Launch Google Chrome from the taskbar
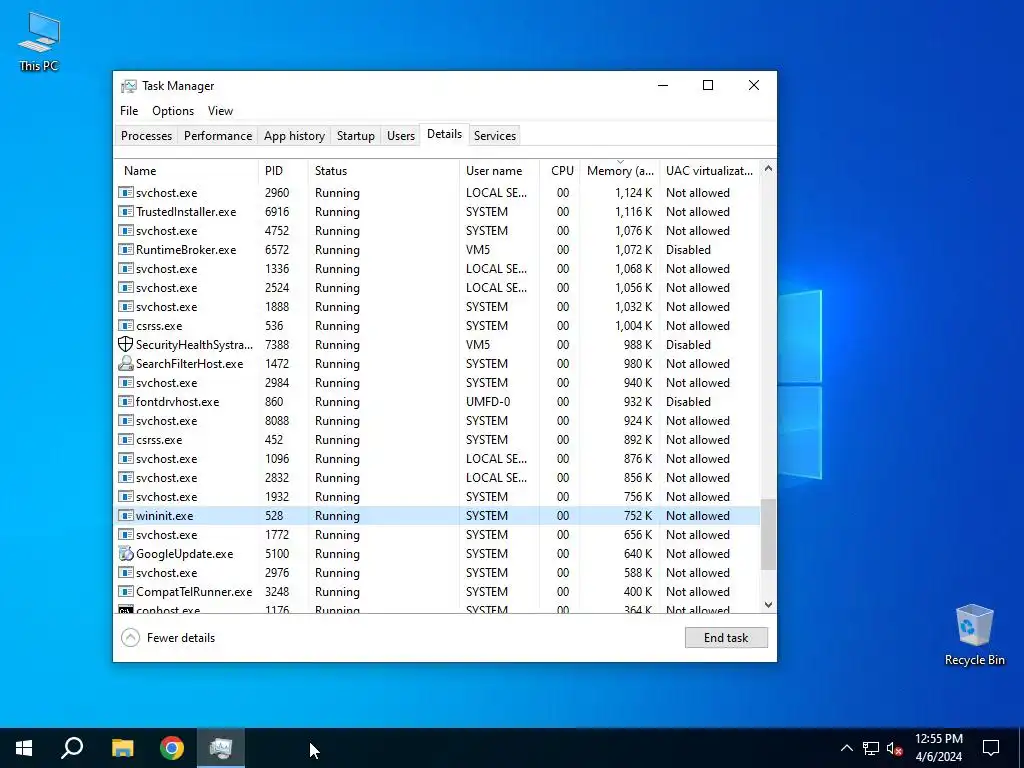The width and height of the screenshot is (1024, 768). [172, 748]
